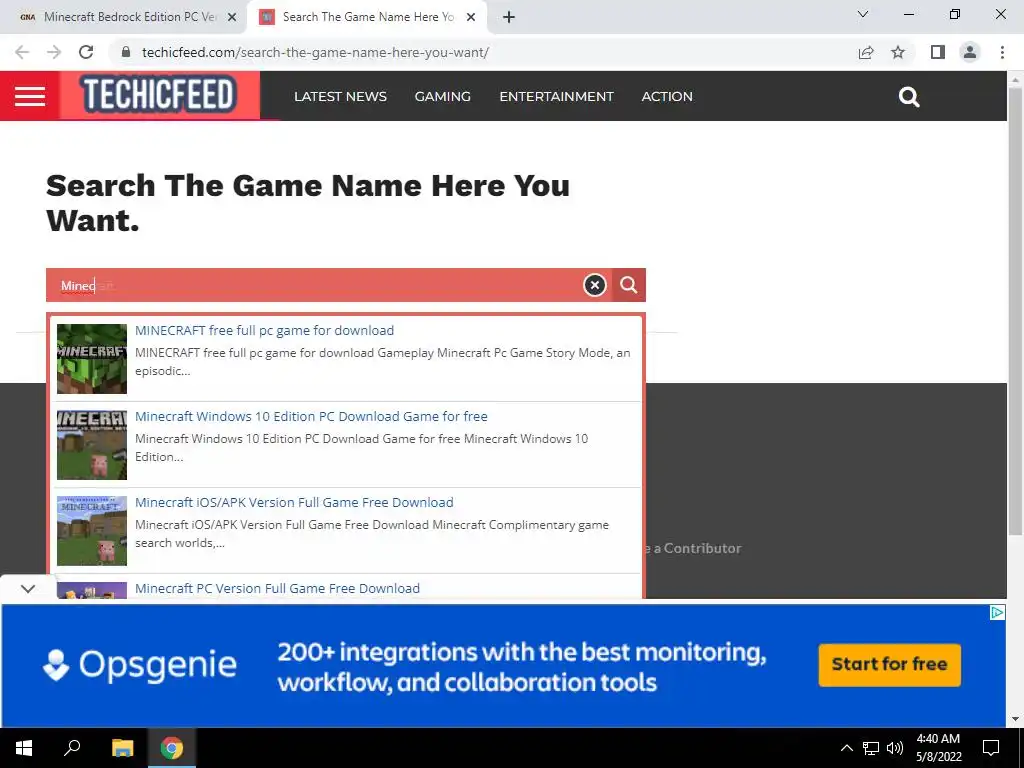Clear the search field with the X icon
Screen dimensions: 1024x768
[x=594, y=285]
